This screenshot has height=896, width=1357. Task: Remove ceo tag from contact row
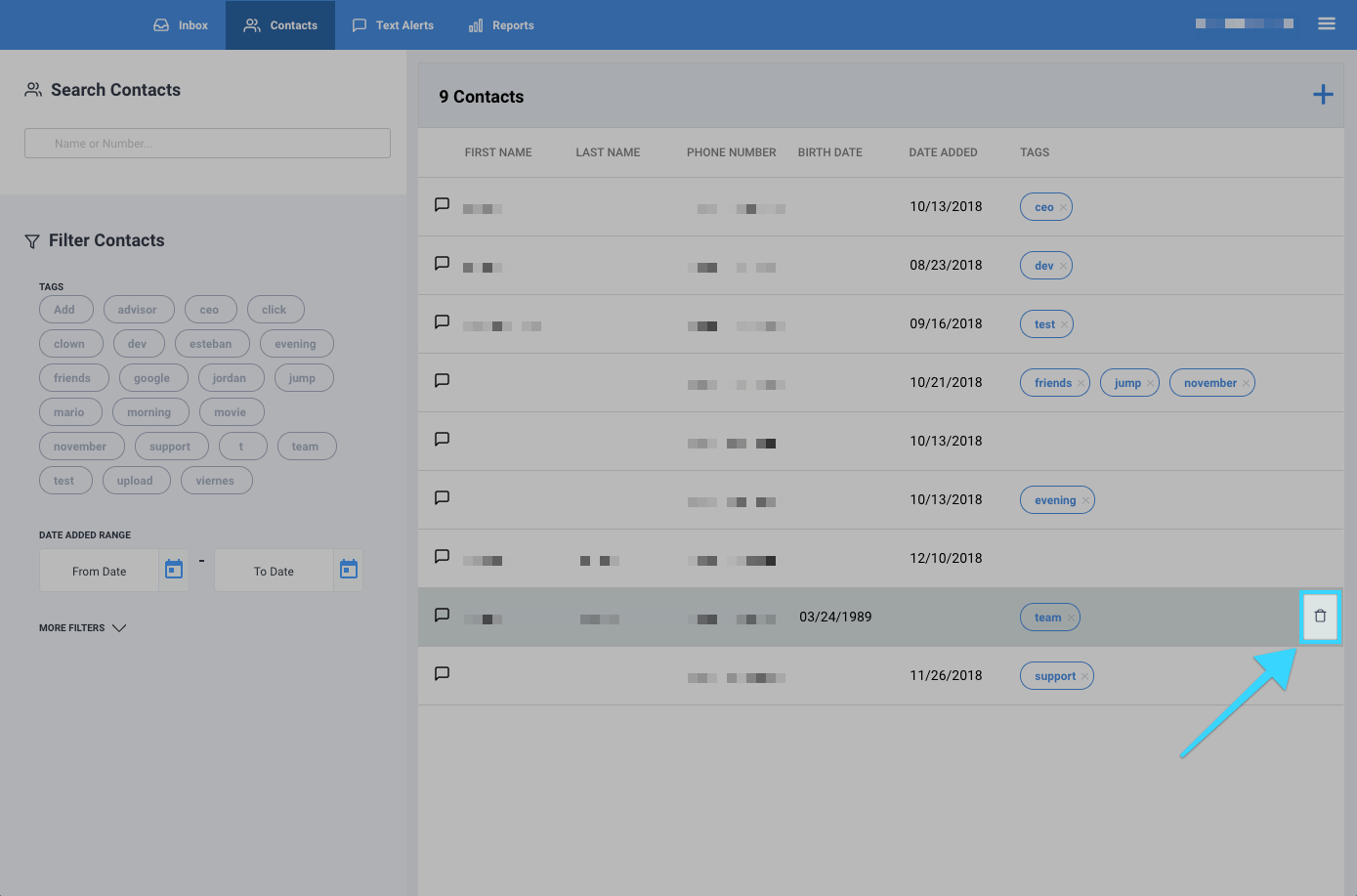coord(1063,207)
